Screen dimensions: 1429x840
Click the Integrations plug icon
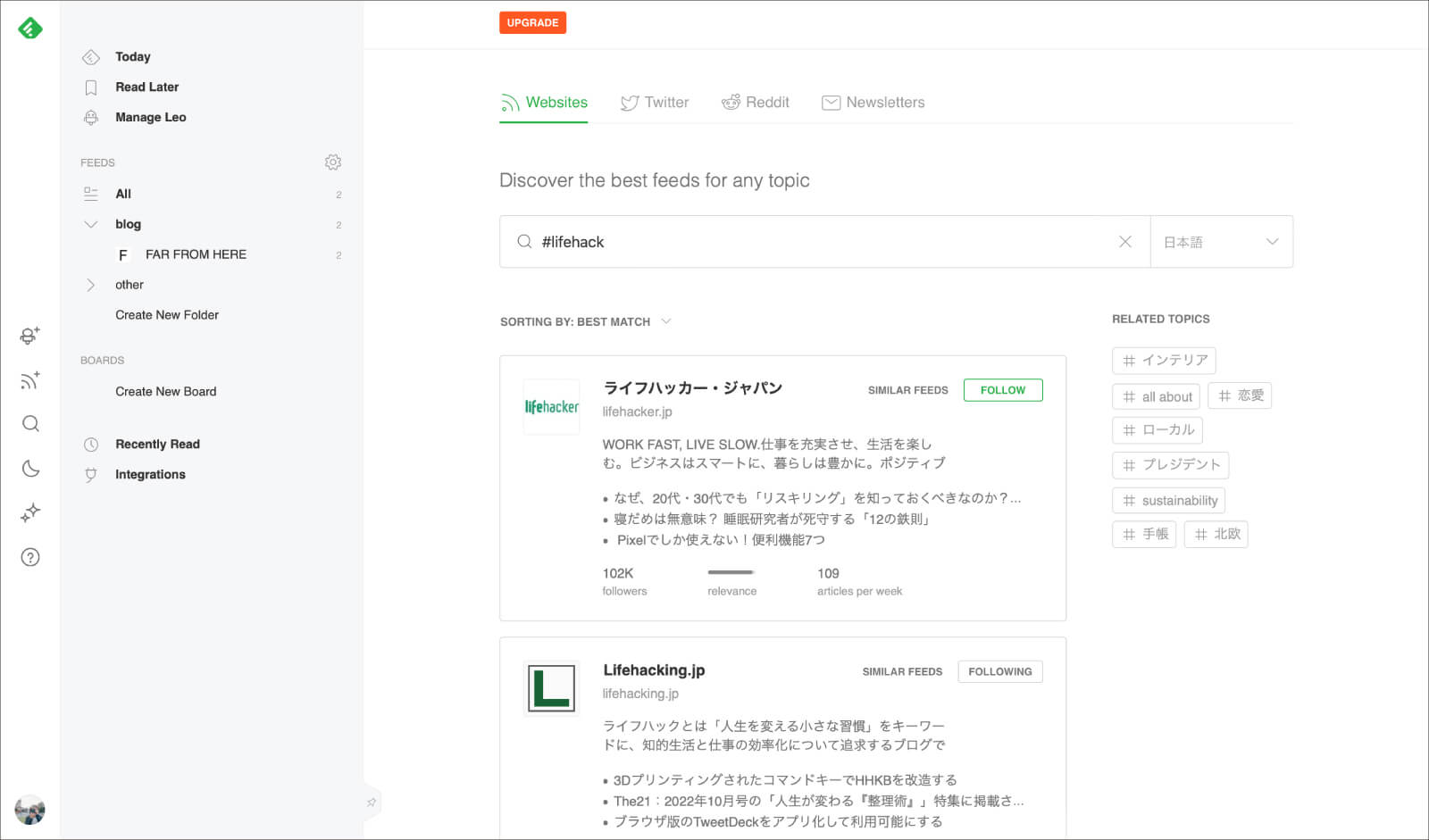pyautogui.click(x=90, y=475)
